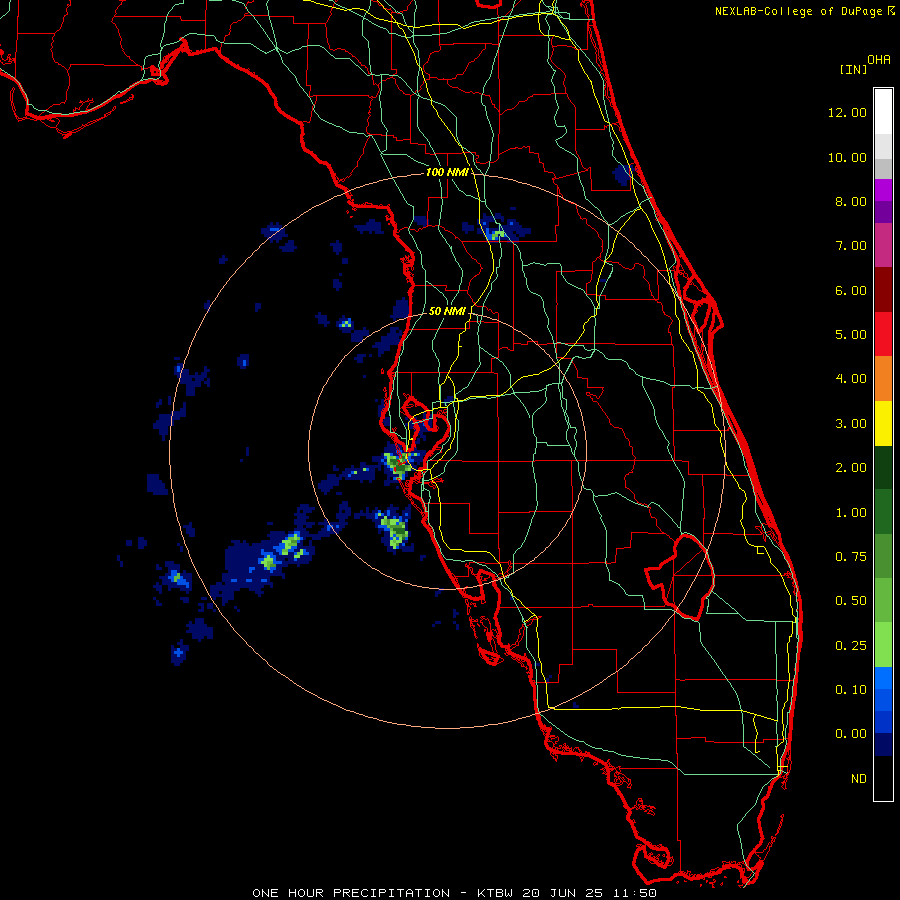The width and height of the screenshot is (900, 900).
Task: Click the darkest green swatch beside 2.00
Action: pos(883,467)
